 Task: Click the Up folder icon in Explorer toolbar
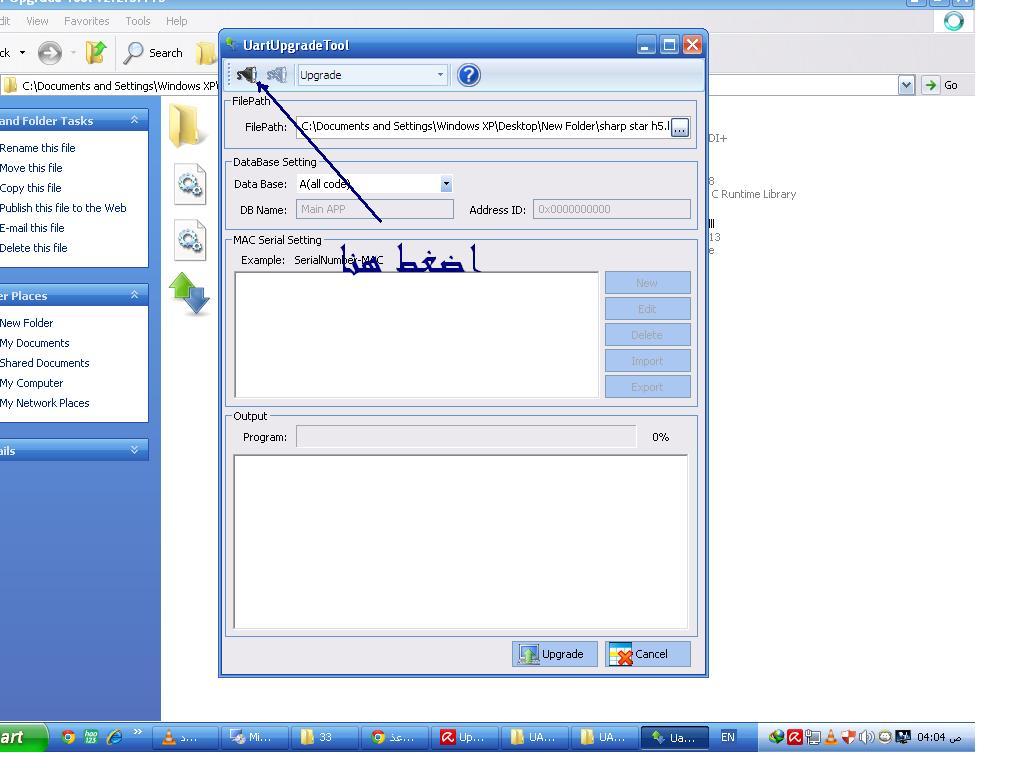pyautogui.click(x=96, y=53)
